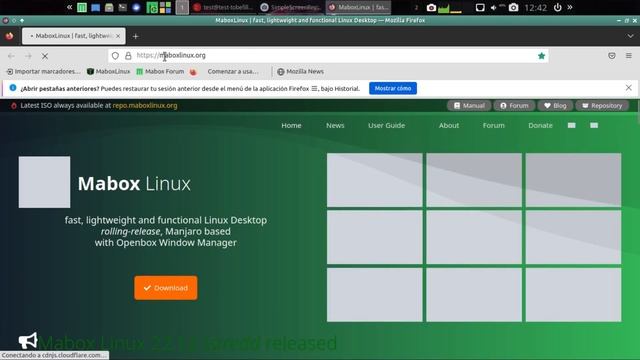The width and height of the screenshot is (640, 360).
Task: Stop page loading with X button
Action: click(45, 56)
